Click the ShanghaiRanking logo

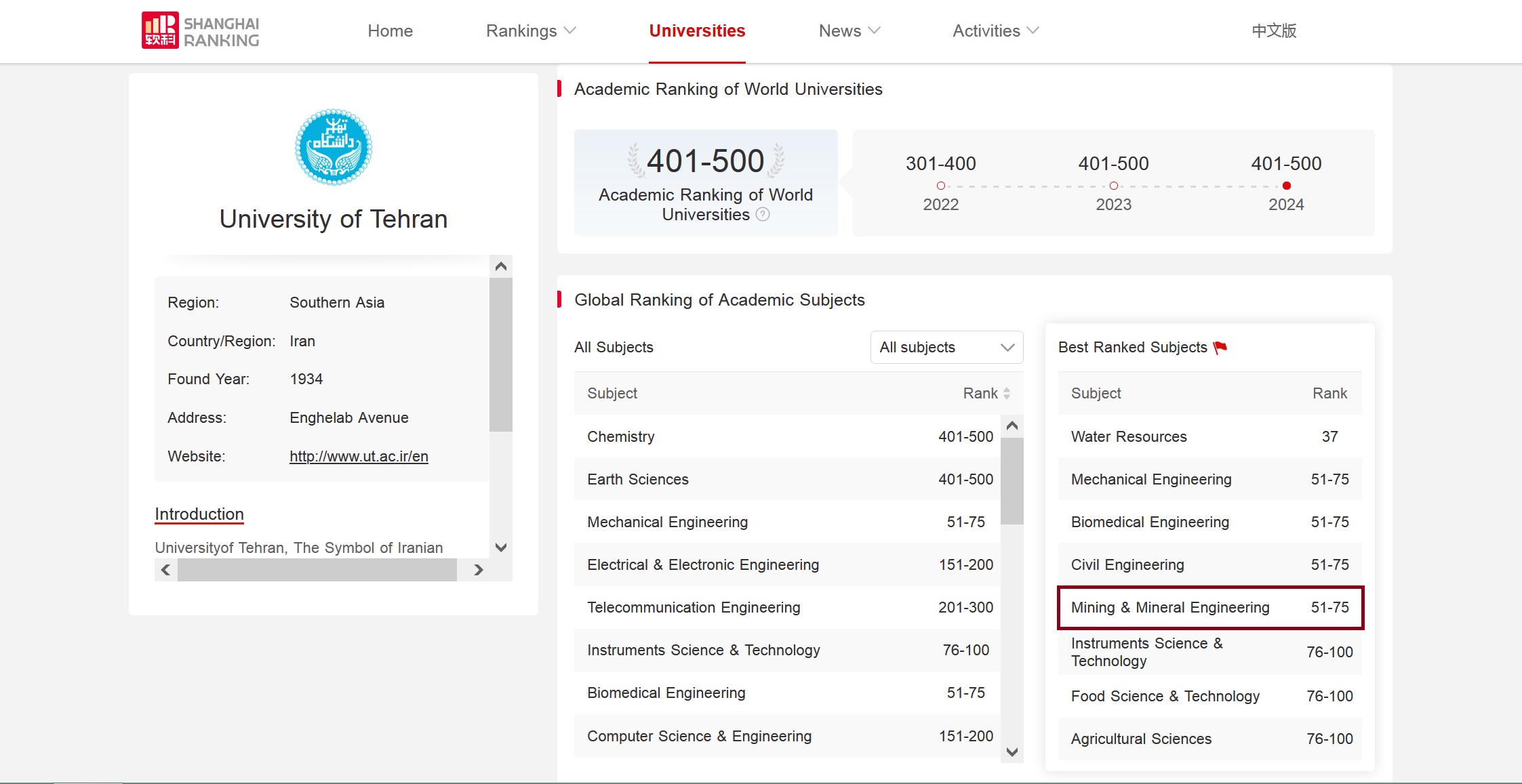coord(200,30)
